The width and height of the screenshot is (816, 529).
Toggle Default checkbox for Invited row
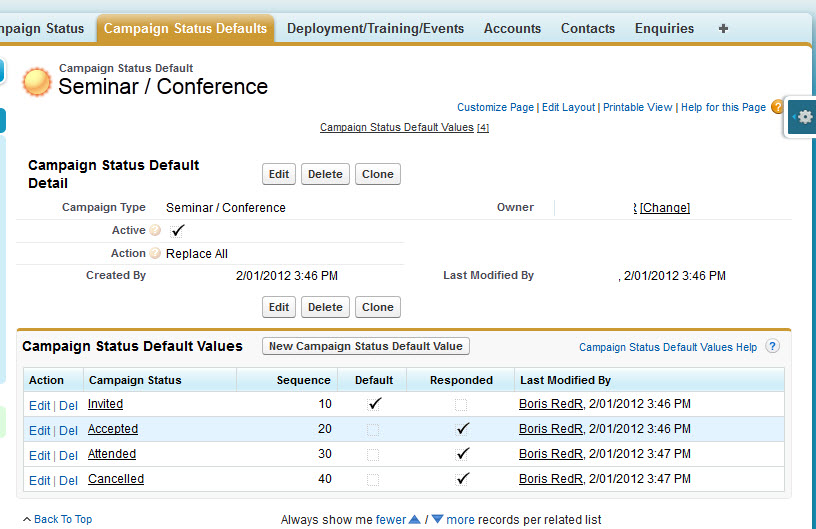(x=373, y=404)
